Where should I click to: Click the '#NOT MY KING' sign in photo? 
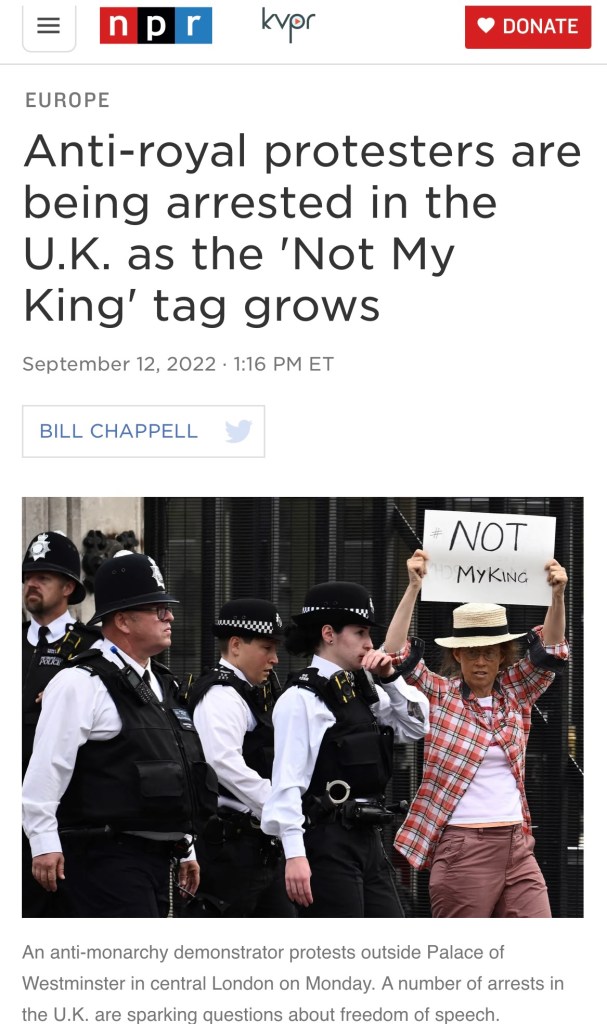(488, 557)
